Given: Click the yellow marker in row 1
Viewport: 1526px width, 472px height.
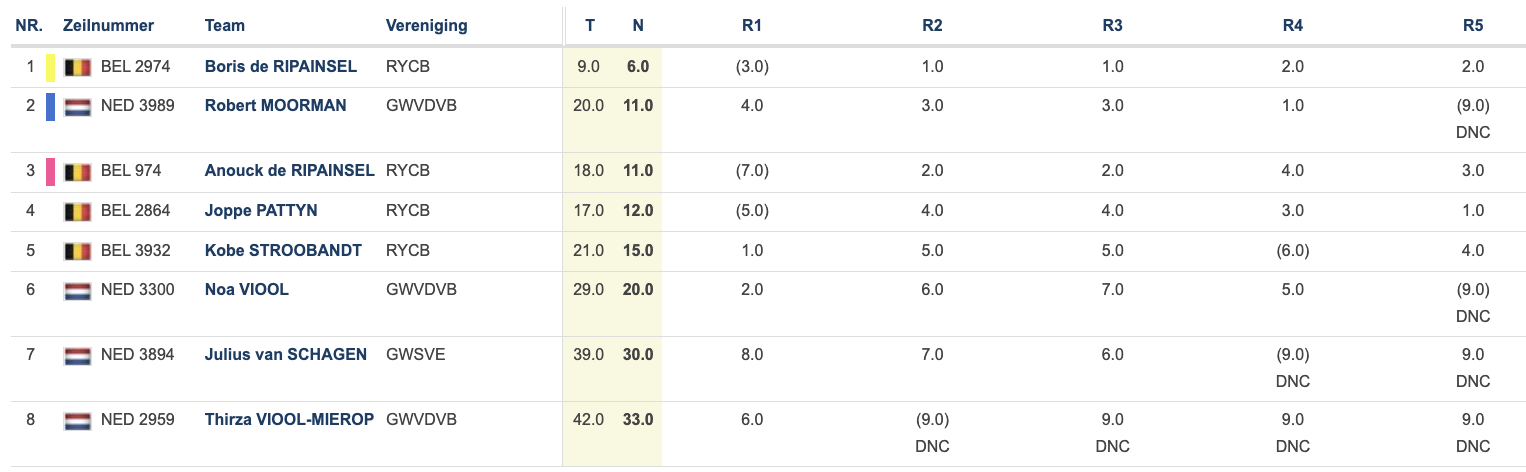Looking at the screenshot, I should pos(50,68).
